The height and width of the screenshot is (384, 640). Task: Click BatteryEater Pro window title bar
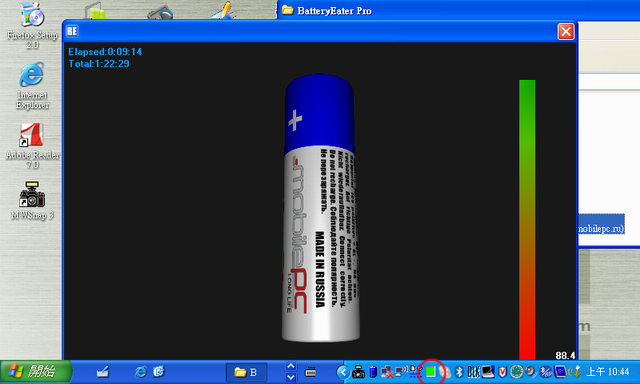pos(458,10)
